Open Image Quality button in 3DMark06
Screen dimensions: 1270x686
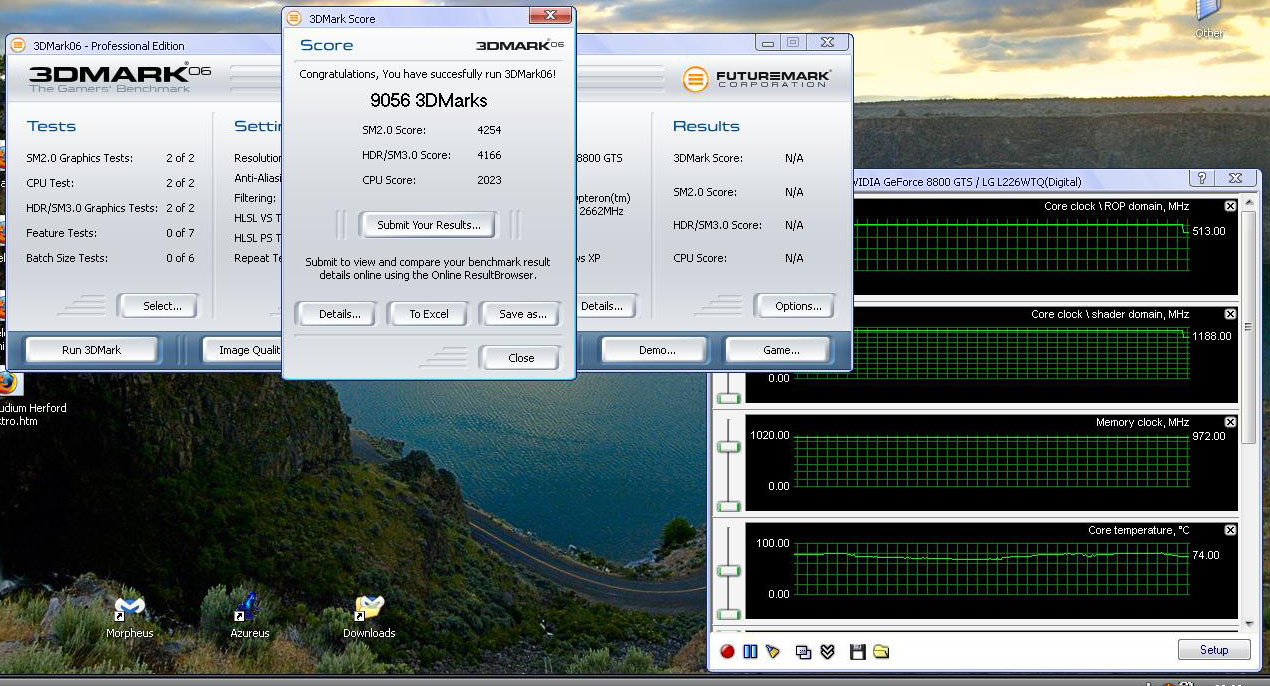coord(244,350)
